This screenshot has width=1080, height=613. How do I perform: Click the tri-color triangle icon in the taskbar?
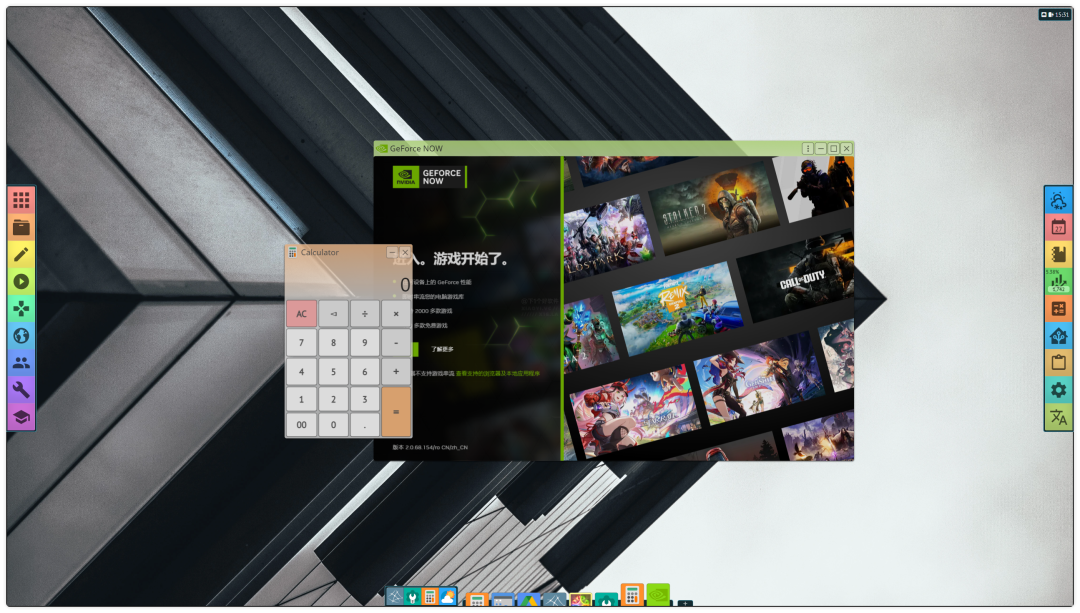(x=528, y=599)
